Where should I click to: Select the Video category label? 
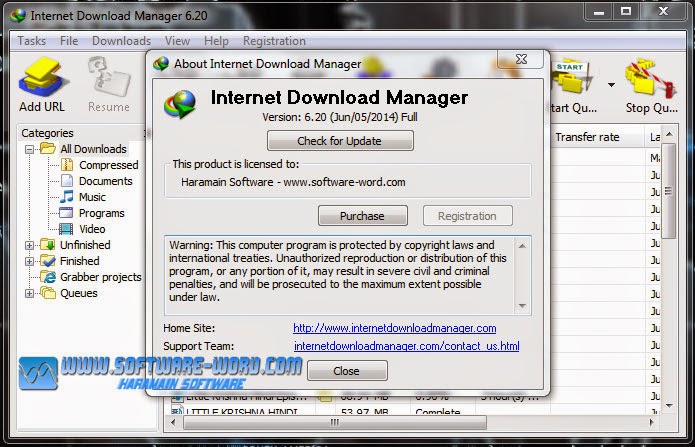tap(92, 229)
